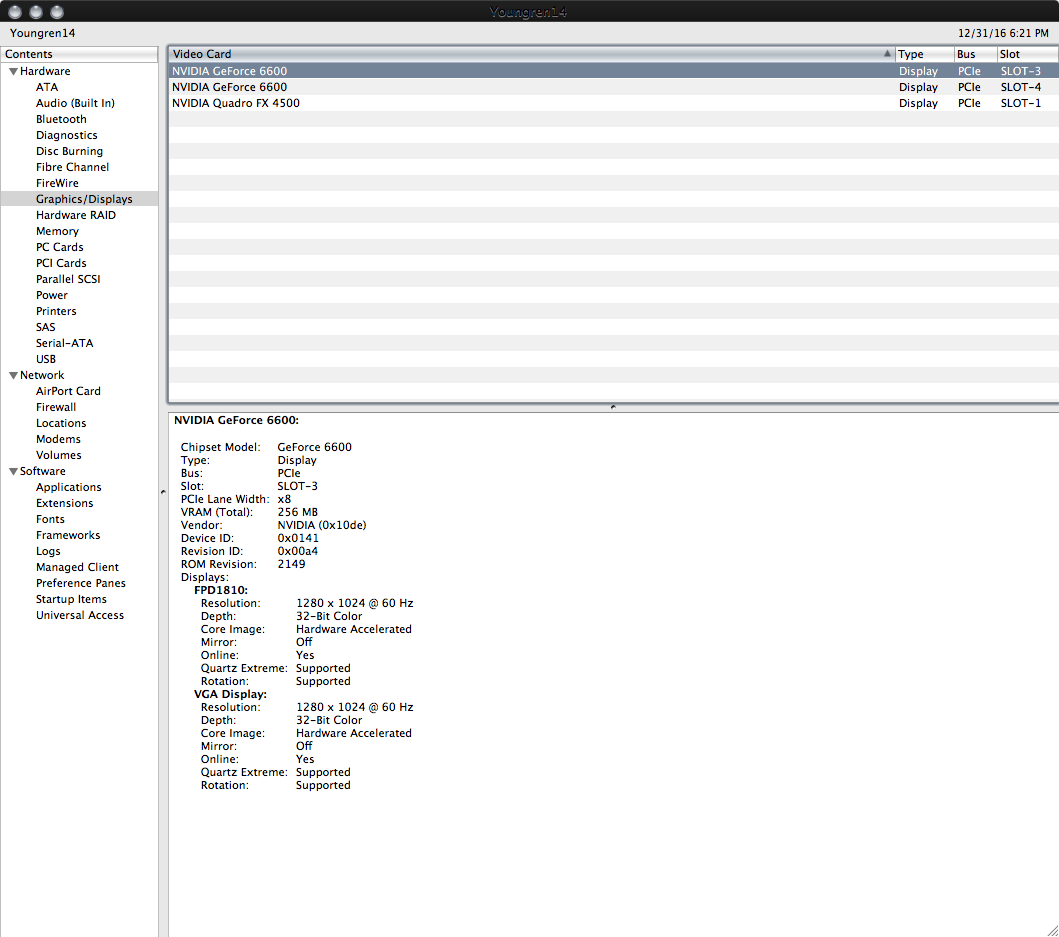1059x937 pixels.
Task: Select the GeForce 6600 row in SLOT-3
Action: (613, 71)
